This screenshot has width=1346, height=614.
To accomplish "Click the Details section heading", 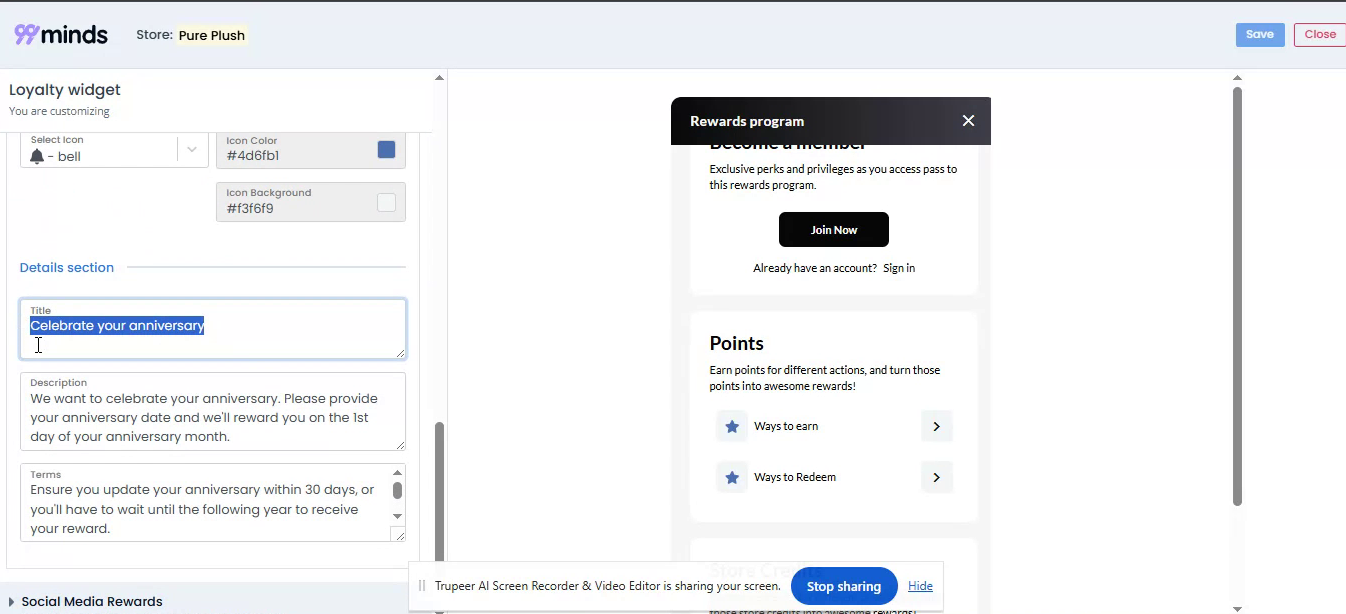I will point(67,267).
